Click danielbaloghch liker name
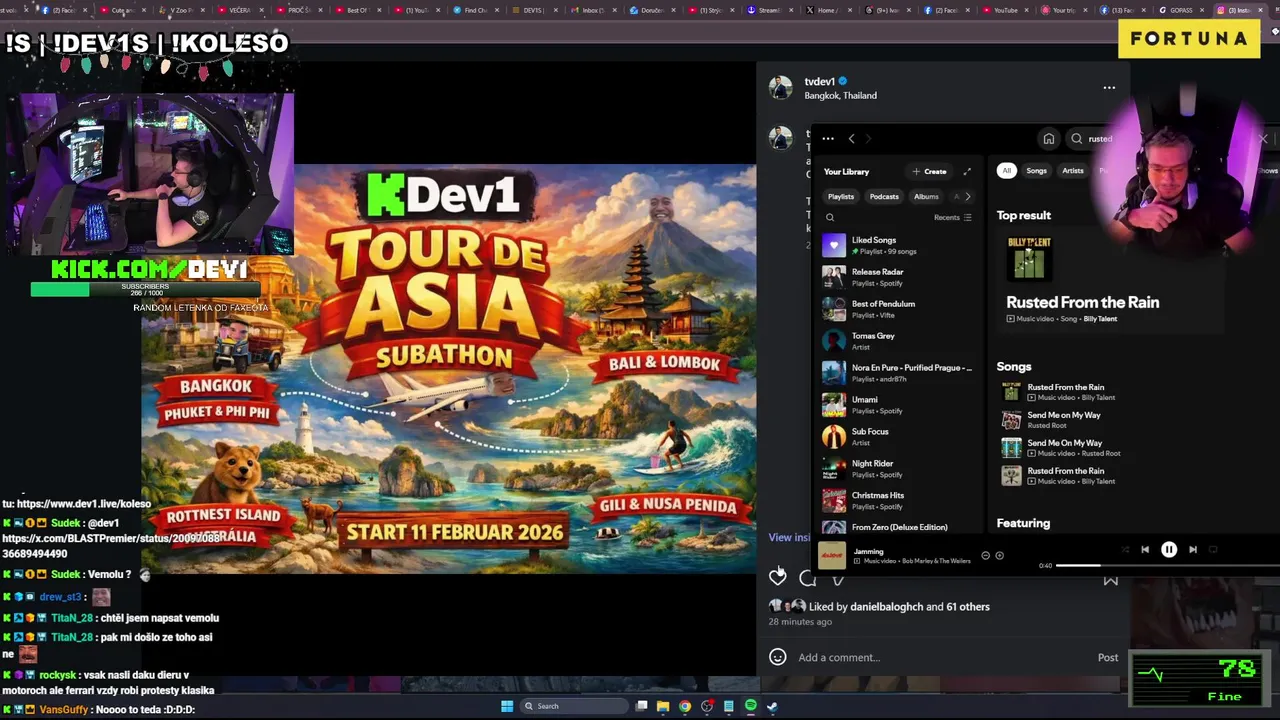The width and height of the screenshot is (1280, 720). coord(886,607)
